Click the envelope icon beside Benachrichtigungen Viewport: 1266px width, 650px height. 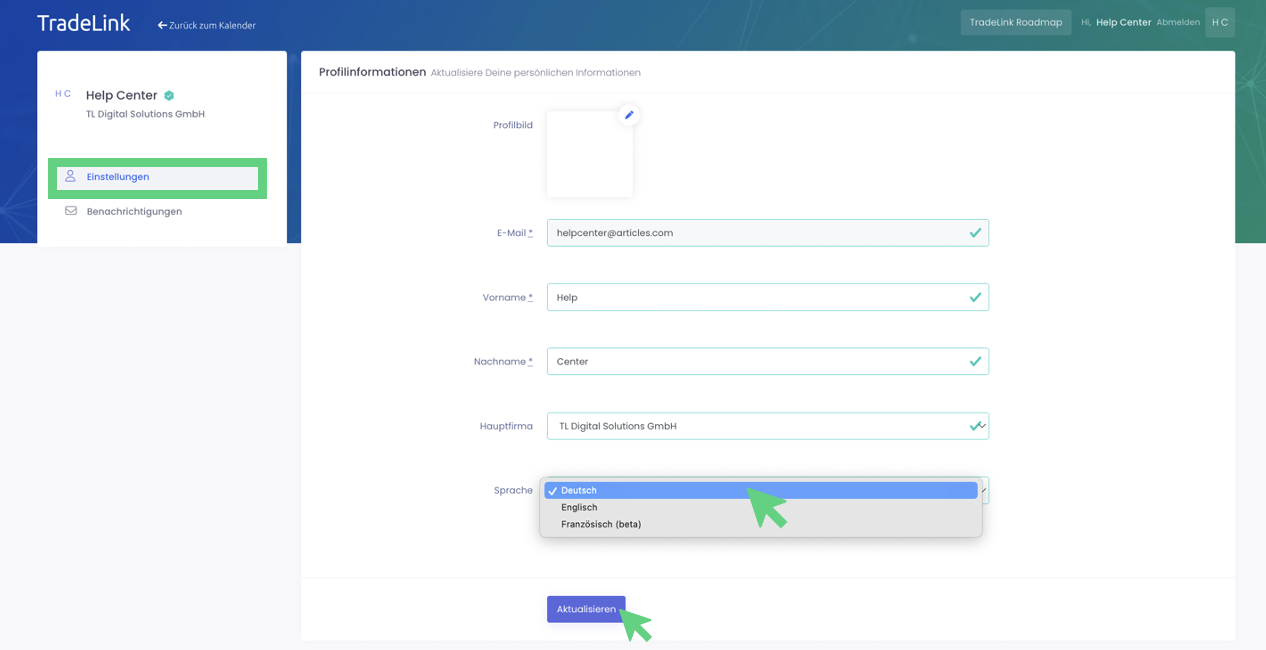point(71,211)
